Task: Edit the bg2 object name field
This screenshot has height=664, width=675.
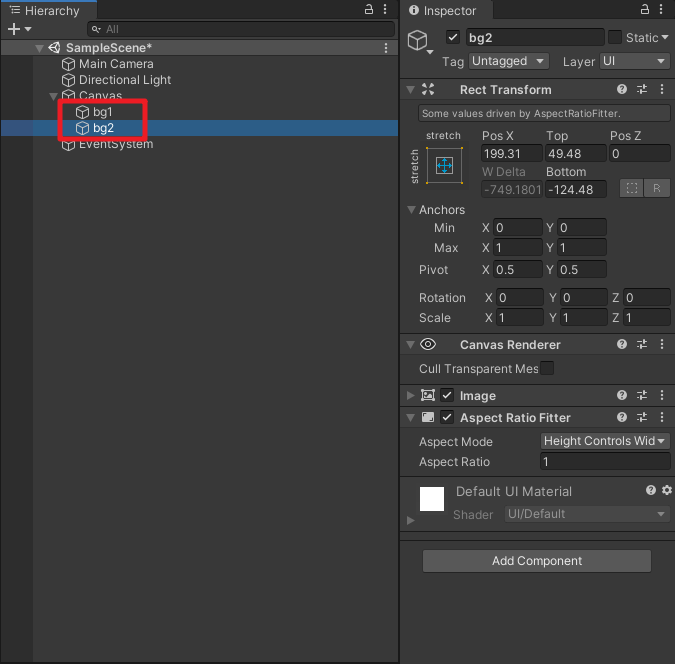Action: pyautogui.click(x=535, y=37)
